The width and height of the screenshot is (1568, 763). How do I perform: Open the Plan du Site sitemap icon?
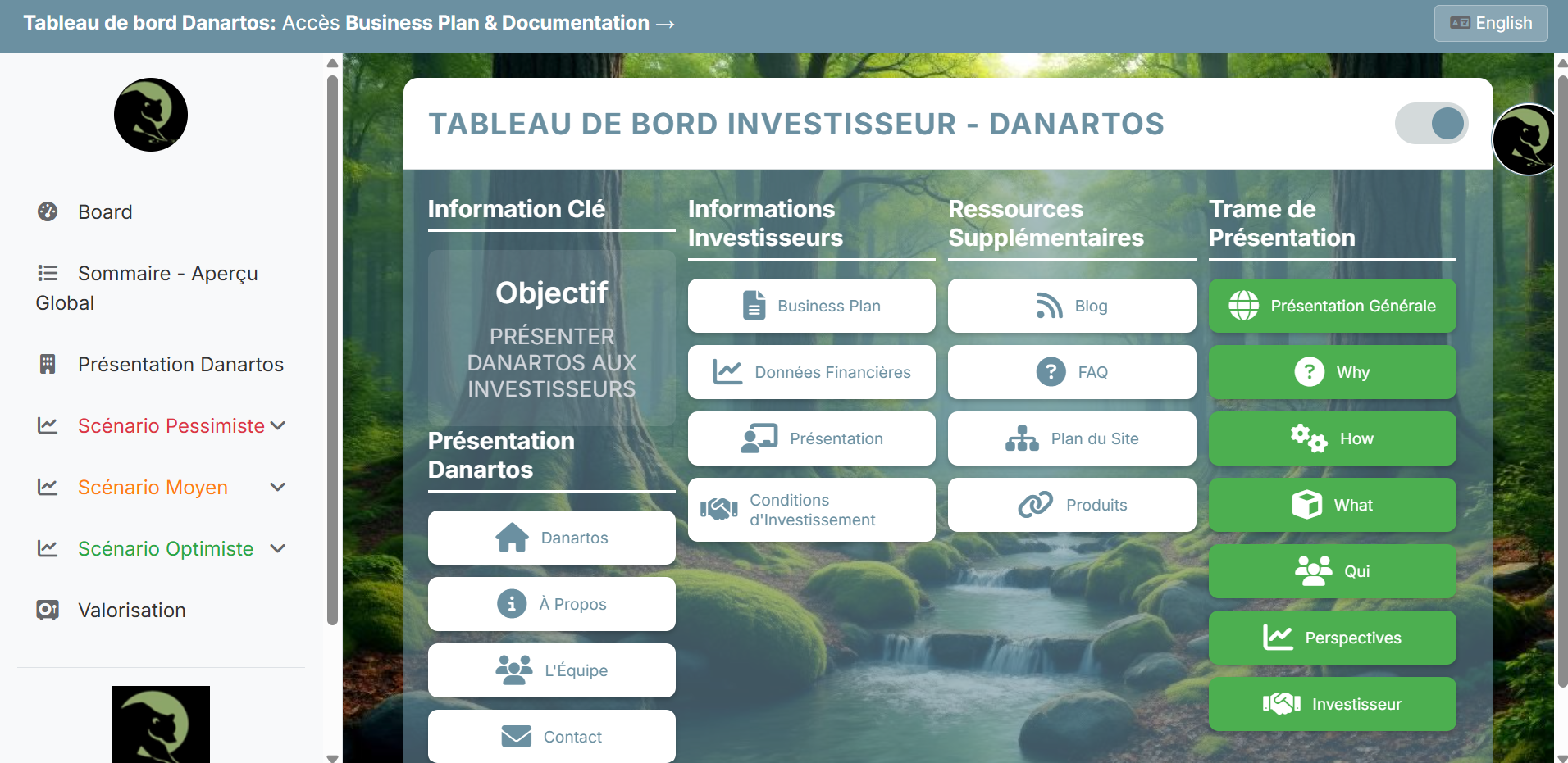coord(1021,438)
